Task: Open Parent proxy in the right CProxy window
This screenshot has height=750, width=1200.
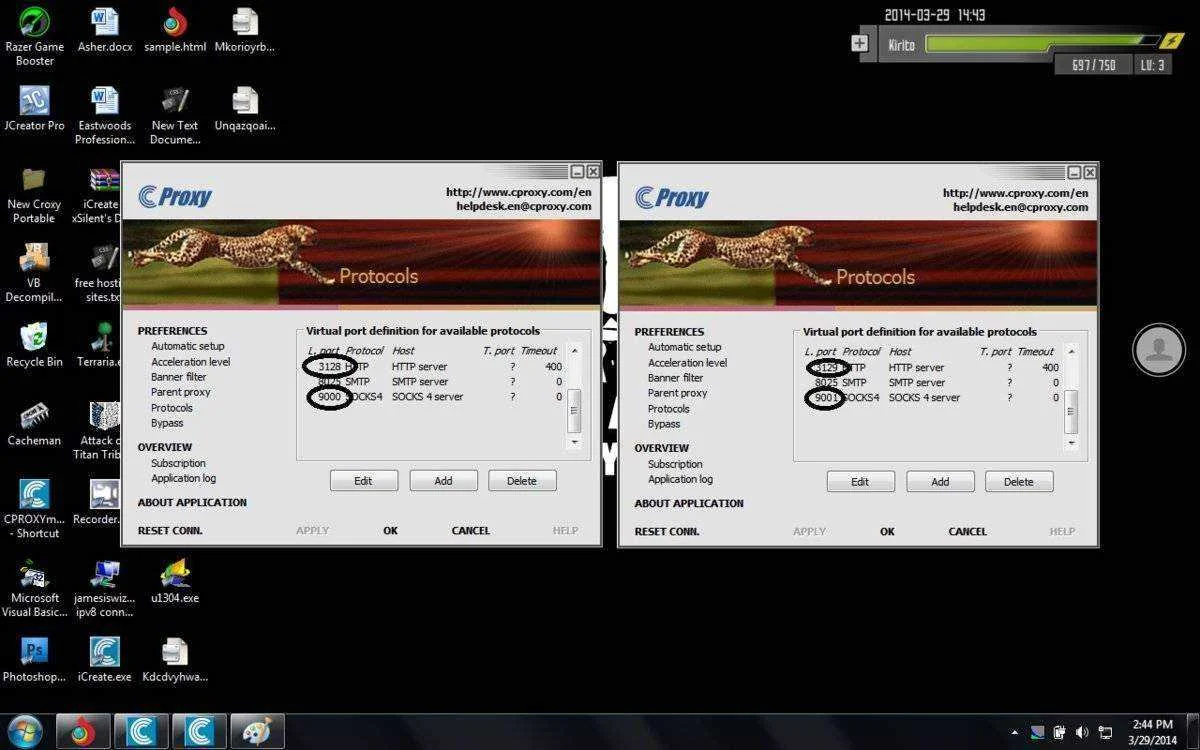Action: (678, 393)
